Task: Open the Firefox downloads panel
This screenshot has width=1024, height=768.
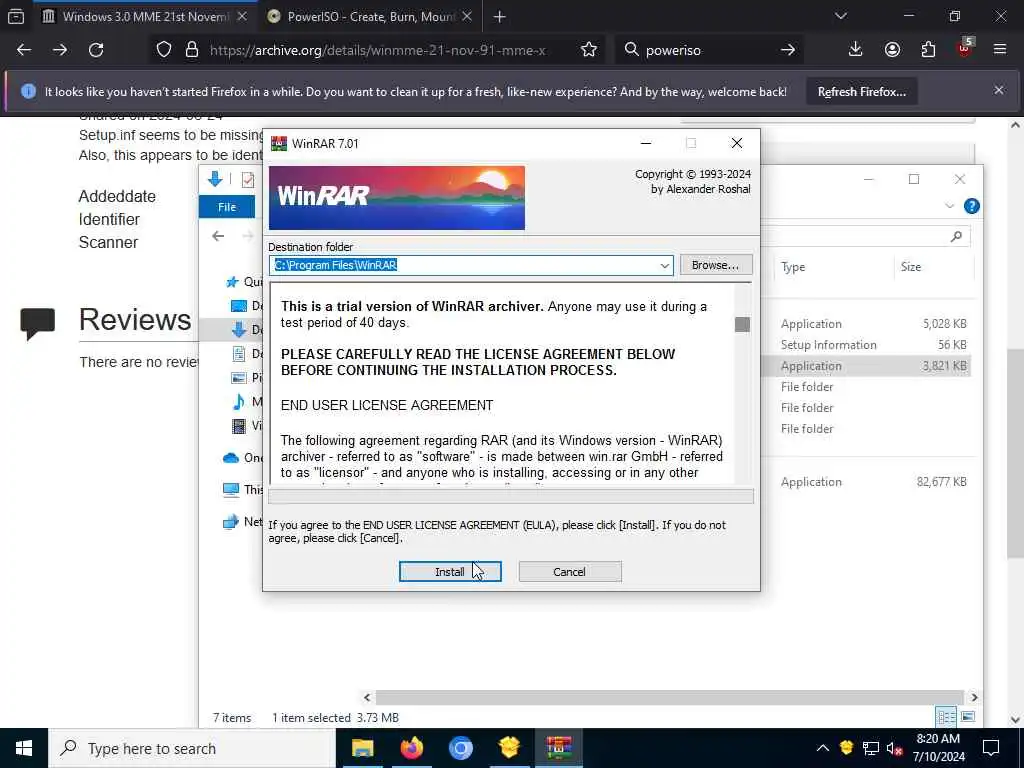Action: tap(855, 50)
